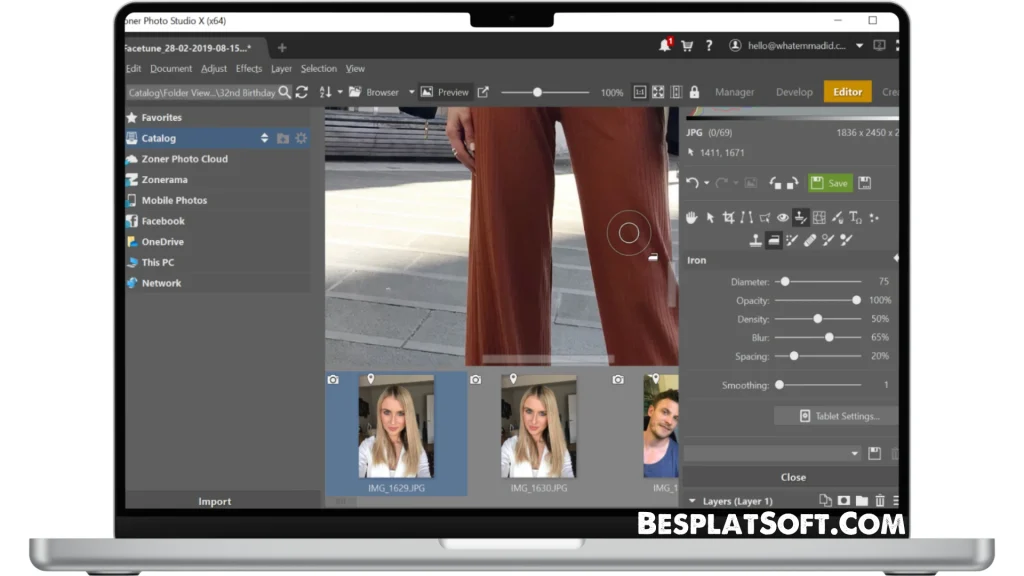Toggle 1:1 actual size zoom

point(640,92)
